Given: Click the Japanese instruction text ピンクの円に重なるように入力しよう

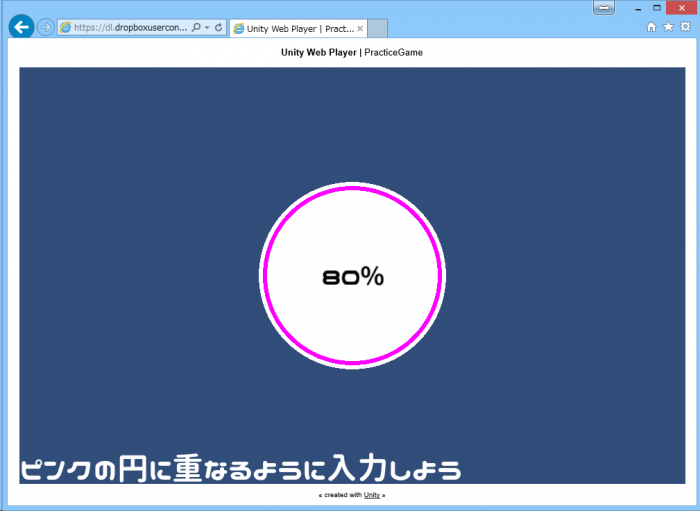Looking at the screenshot, I should pos(241,468).
